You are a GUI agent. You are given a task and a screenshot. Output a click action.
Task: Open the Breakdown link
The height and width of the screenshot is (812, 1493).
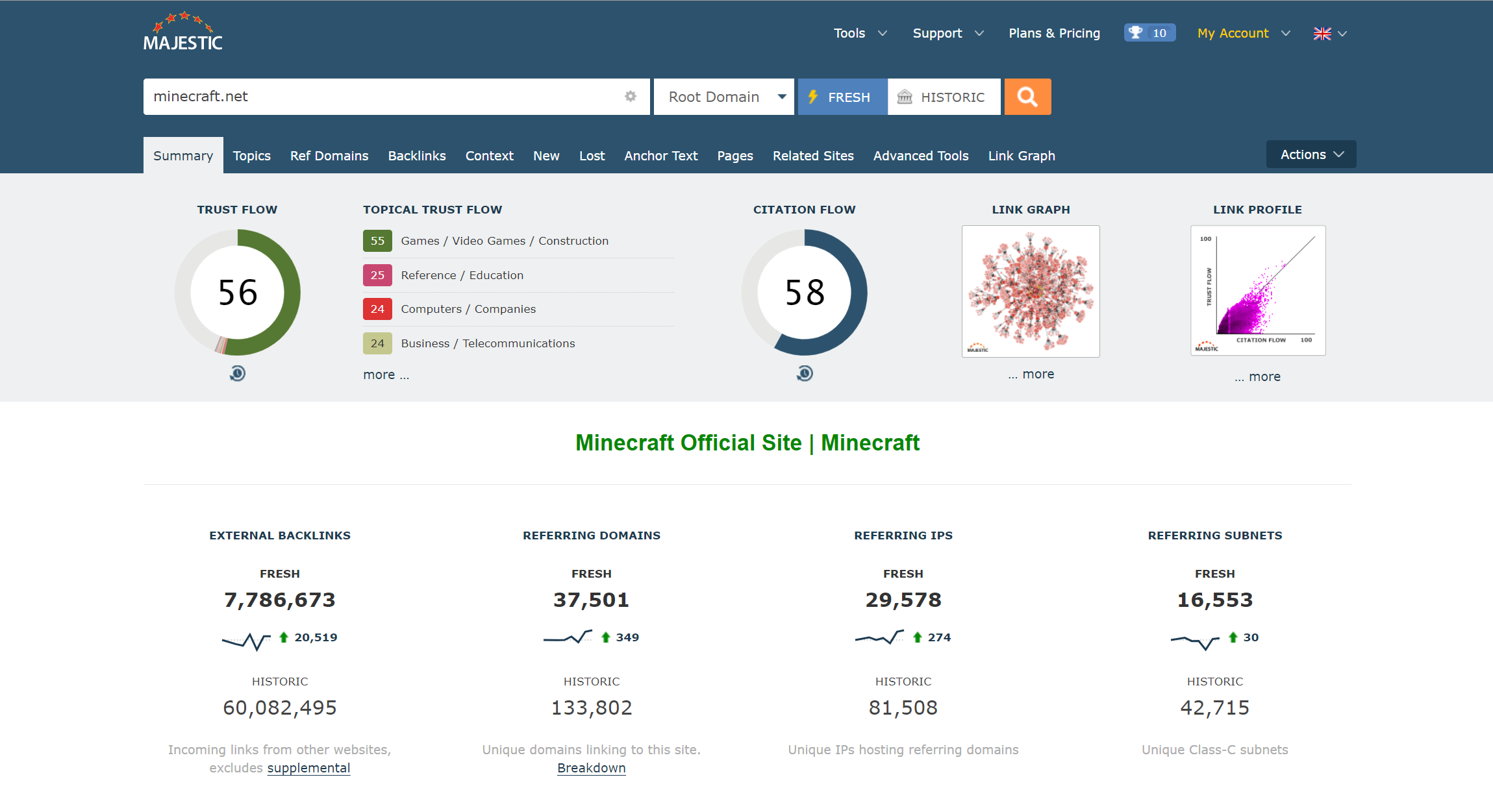coord(592,768)
